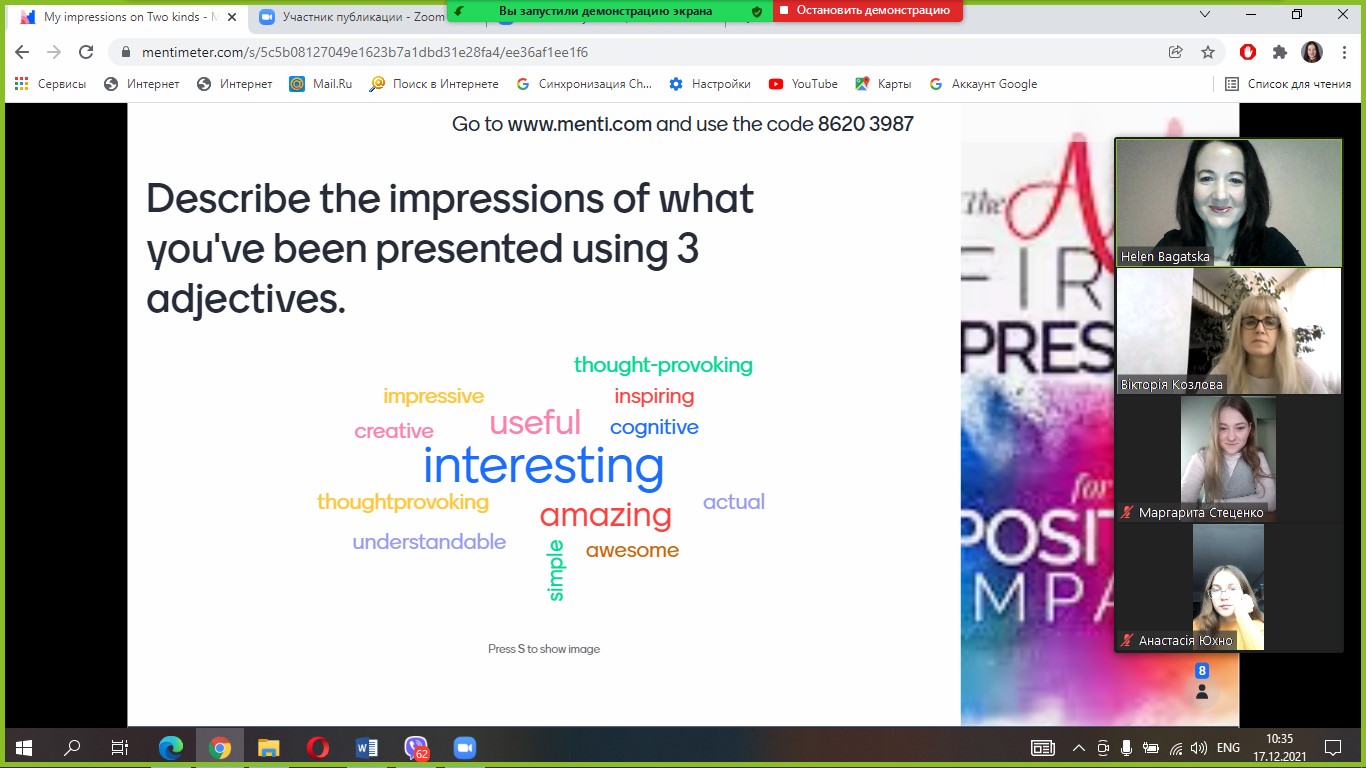Open Microsoft Edge from the taskbar

(171, 747)
